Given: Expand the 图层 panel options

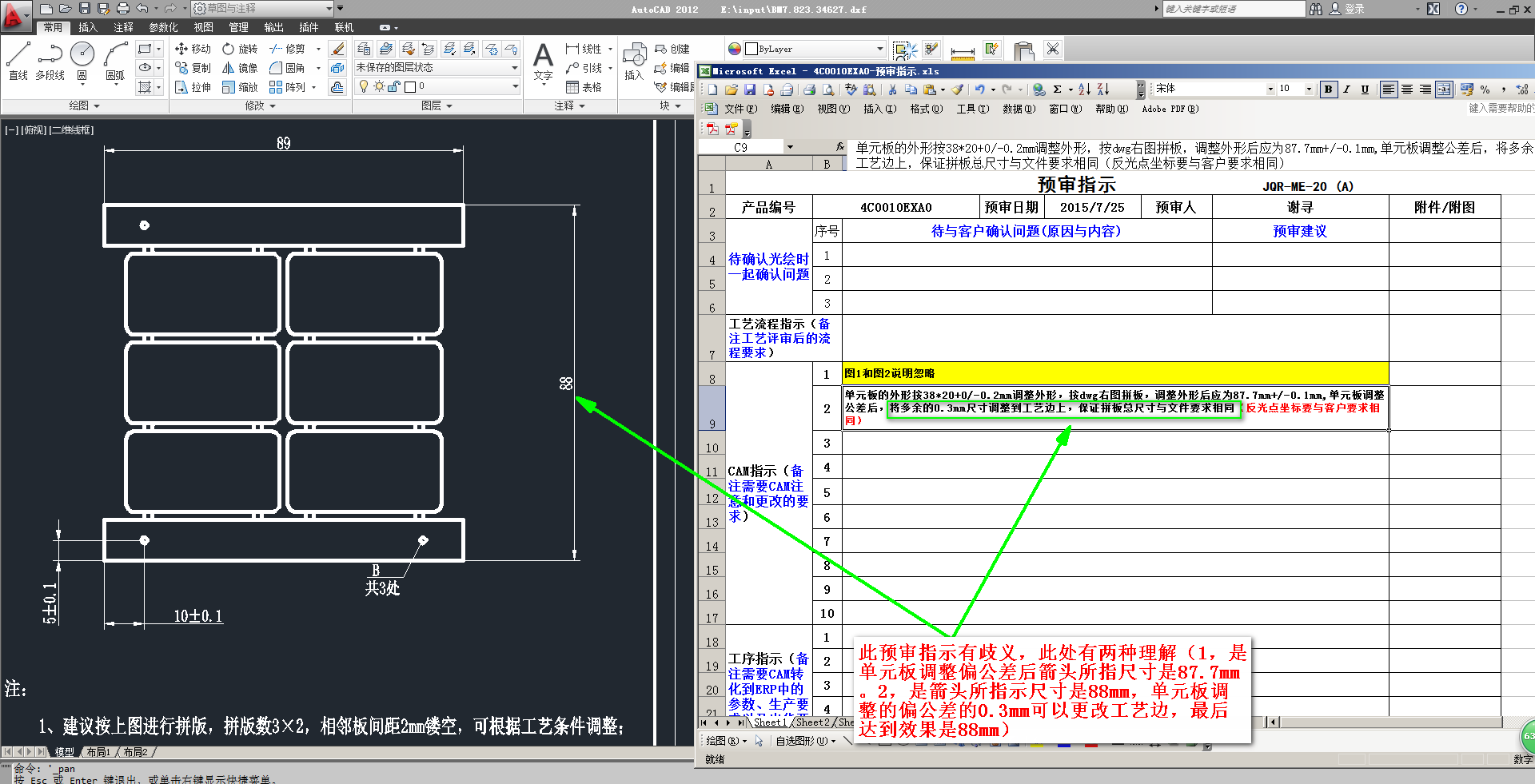Looking at the screenshot, I should click(x=437, y=105).
